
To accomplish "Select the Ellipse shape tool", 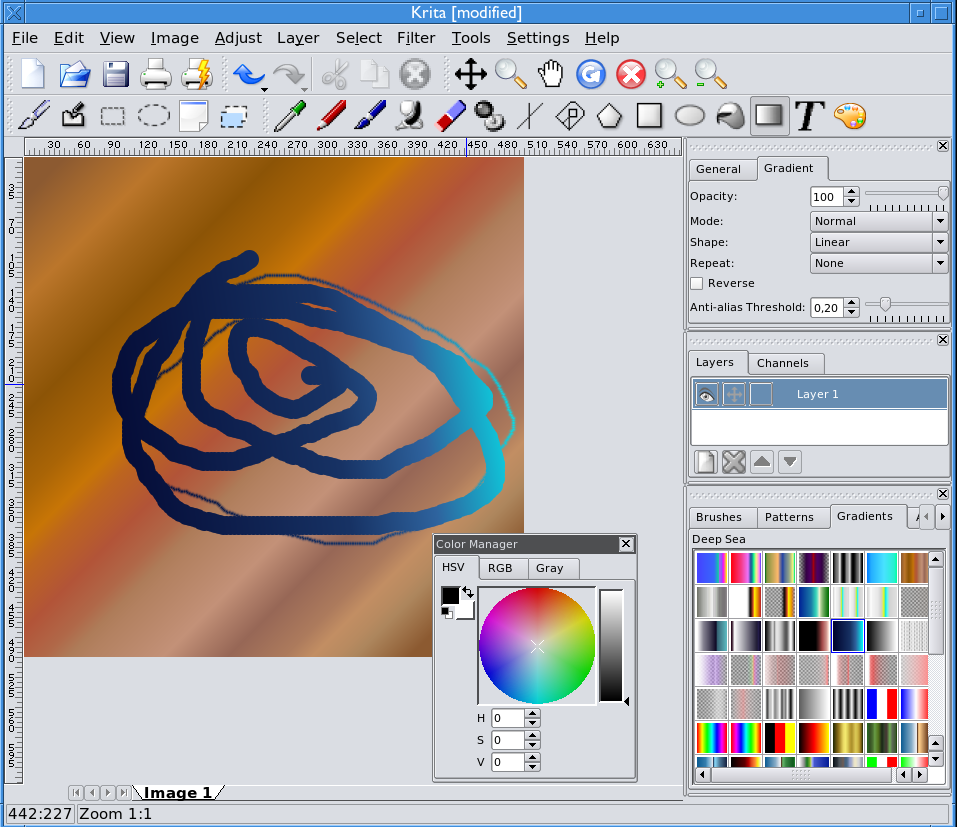I will coord(690,115).
